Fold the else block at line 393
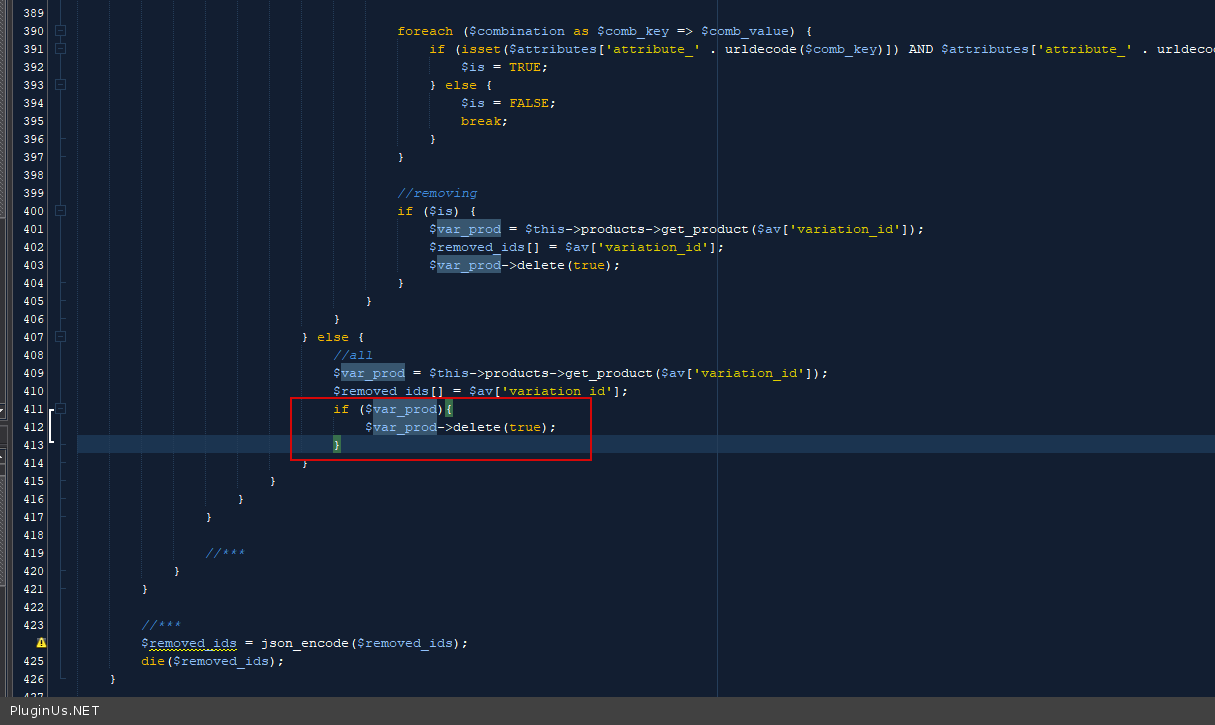This screenshot has width=1215, height=725. click(61, 85)
